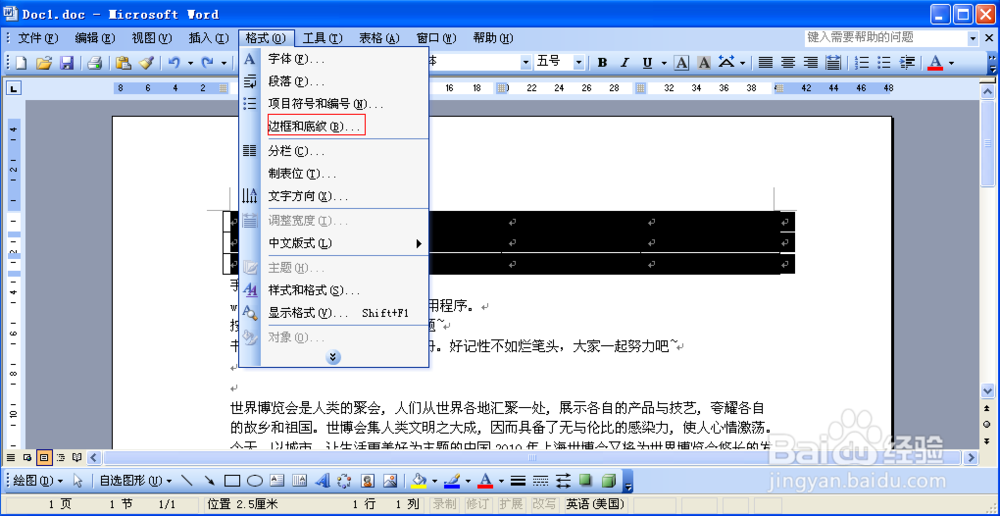Click the drawing line color brush
This screenshot has width=1000, height=516.
click(x=452, y=480)
